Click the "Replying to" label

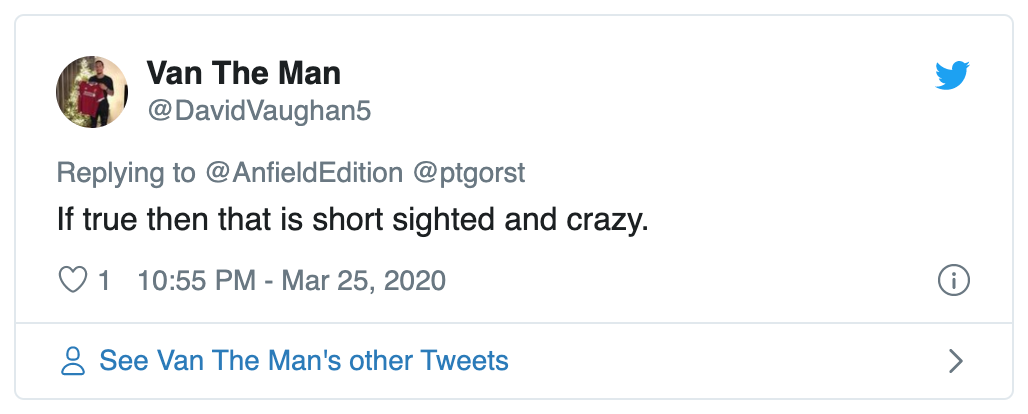(126, 172)
